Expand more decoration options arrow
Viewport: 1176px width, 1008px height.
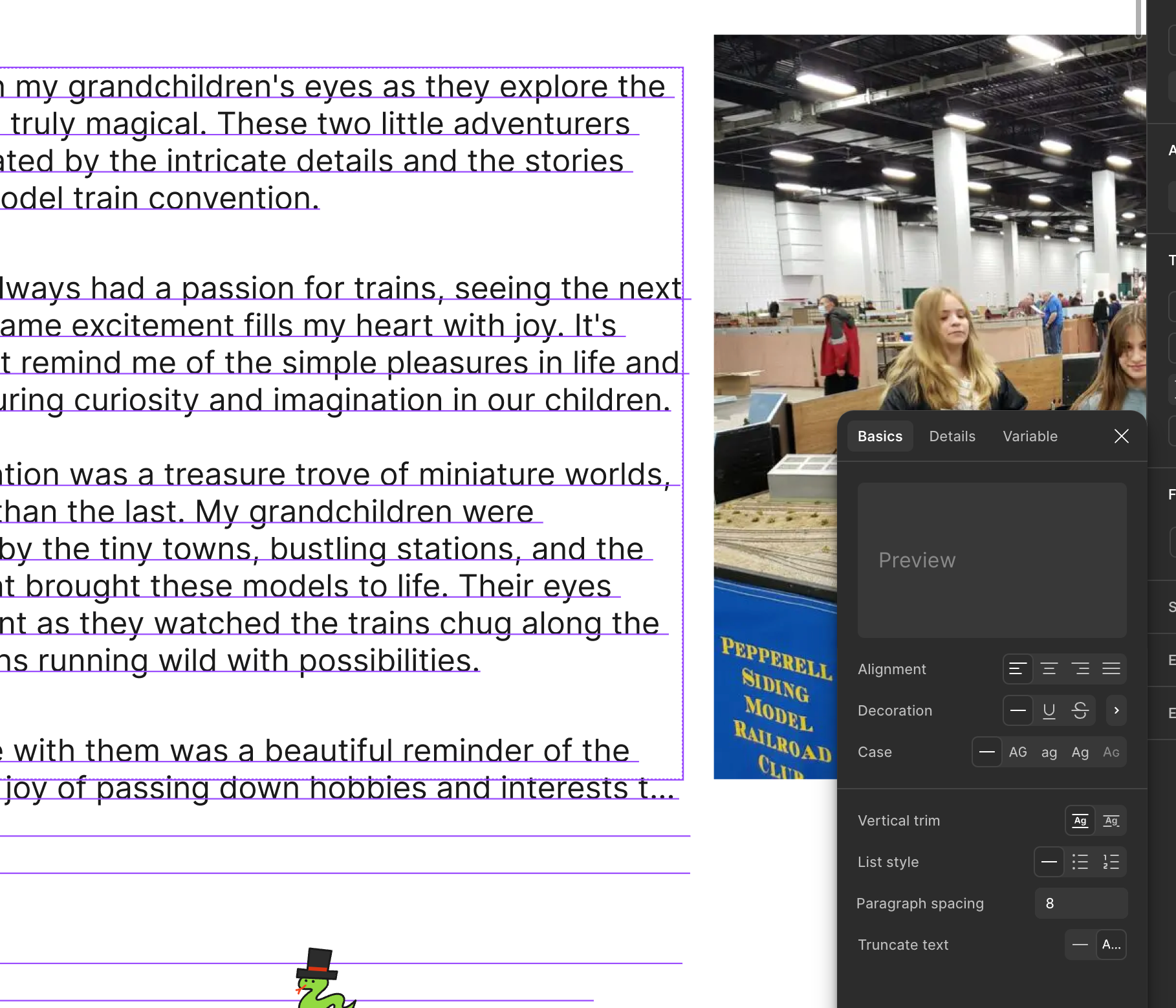pyautogui.click(x=1116, y=710)
